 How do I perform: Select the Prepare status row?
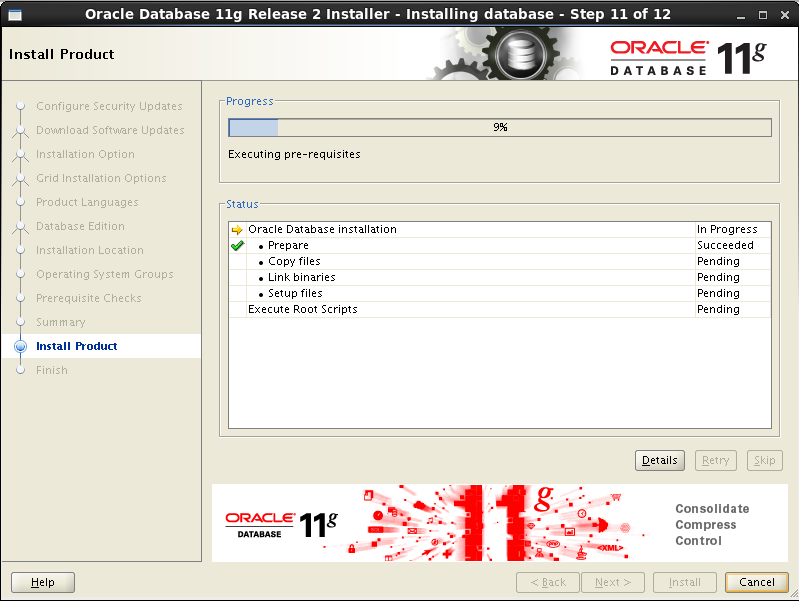click(500, 245)
